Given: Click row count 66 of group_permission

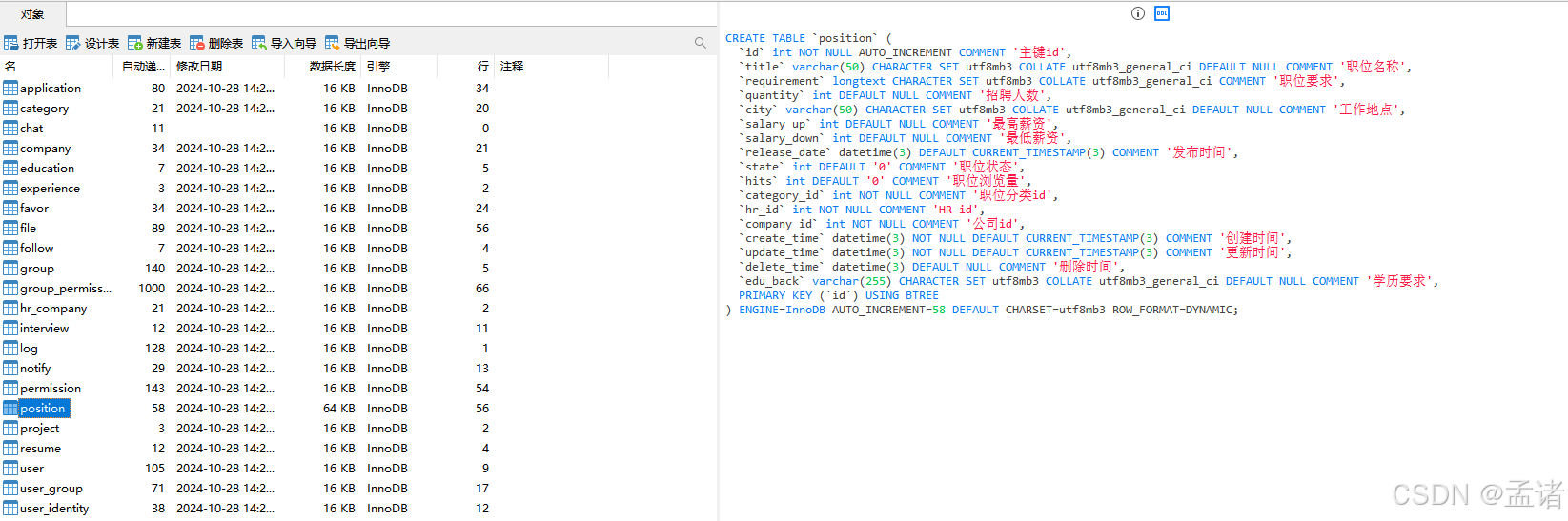Looking at the screenshot, I should tap(482, 288).
